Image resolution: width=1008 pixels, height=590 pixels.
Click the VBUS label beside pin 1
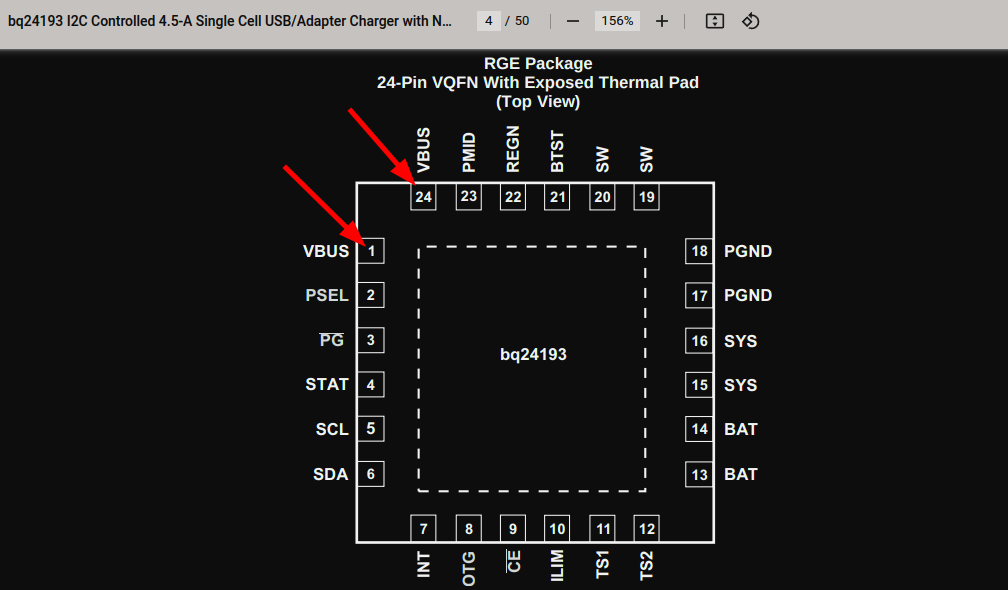point(326,251)
